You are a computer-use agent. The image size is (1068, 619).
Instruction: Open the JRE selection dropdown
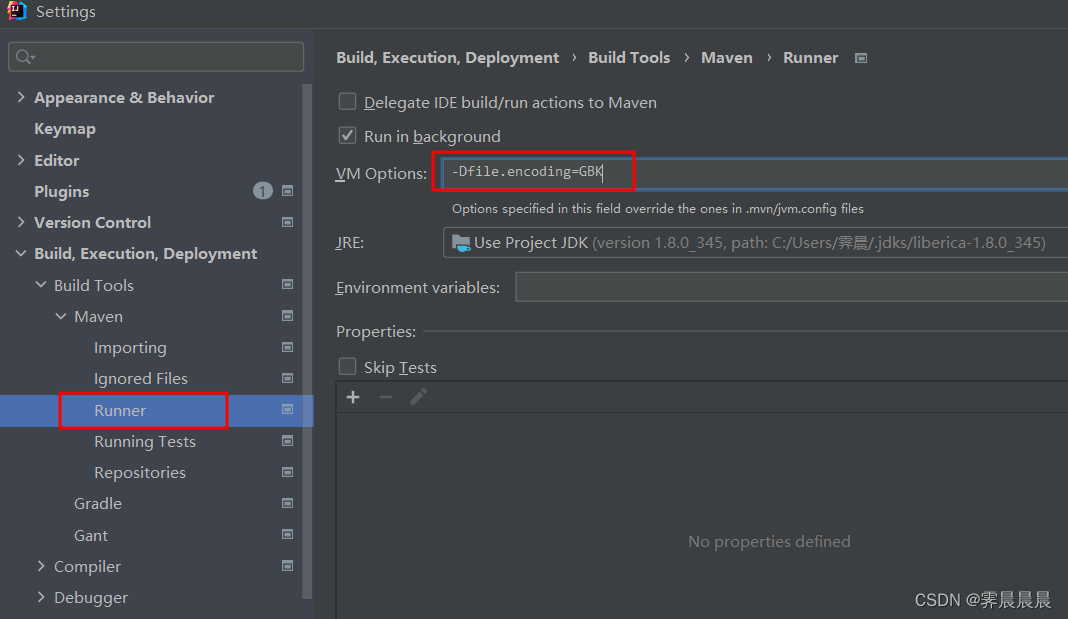tap(755, 243)
